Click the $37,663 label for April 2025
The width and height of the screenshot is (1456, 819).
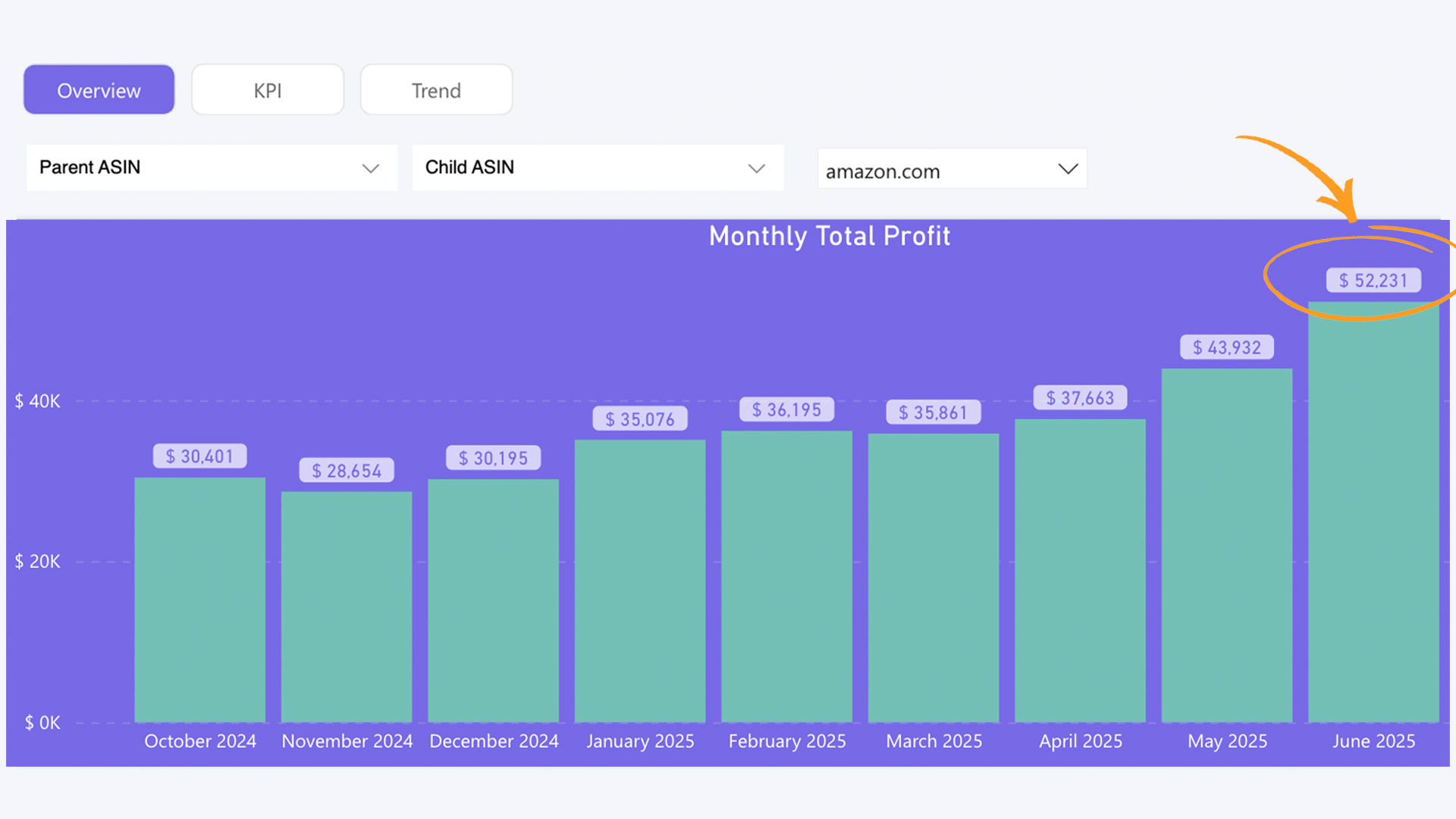1080,397
